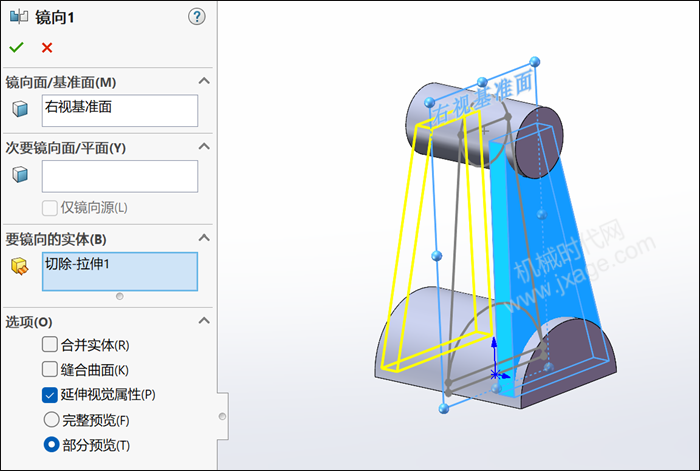
Task: Click the cube icon beside 右视基准面 field
Action: [x=20, y=109]
